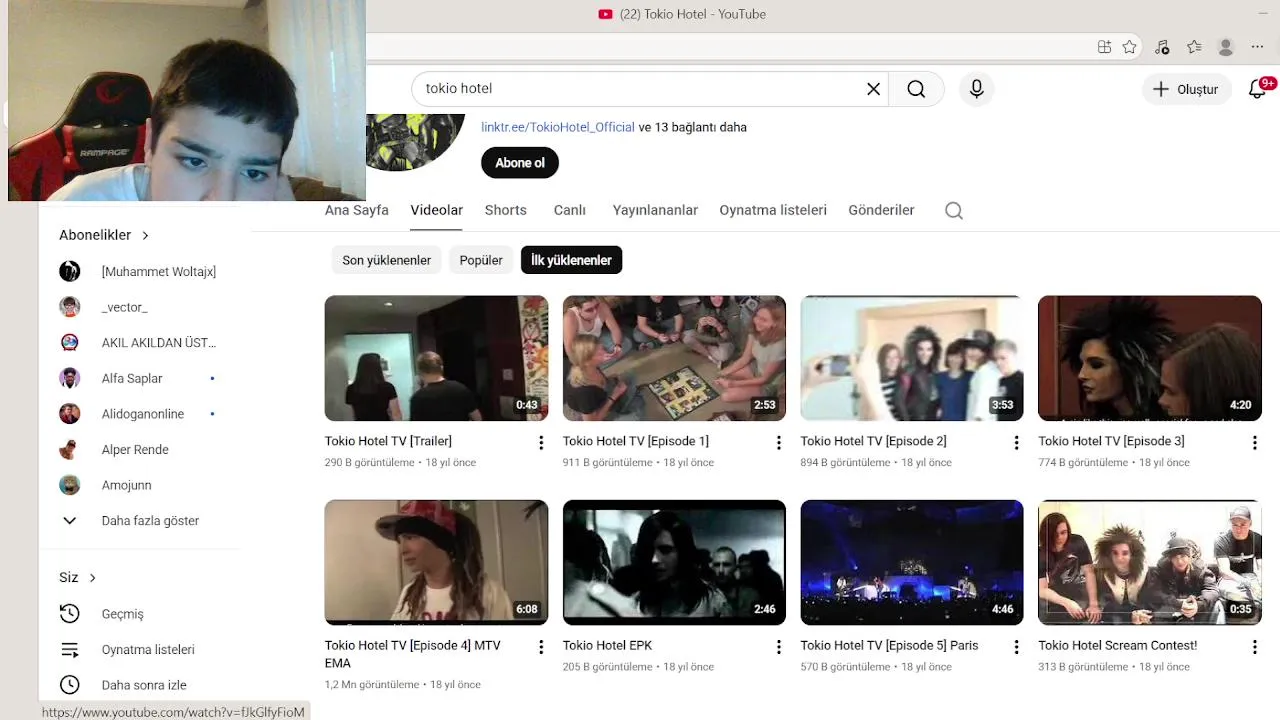
Task: Play Tokio Hotel TV [Trailer] thumbnail
Action: (x=436, y=358)
